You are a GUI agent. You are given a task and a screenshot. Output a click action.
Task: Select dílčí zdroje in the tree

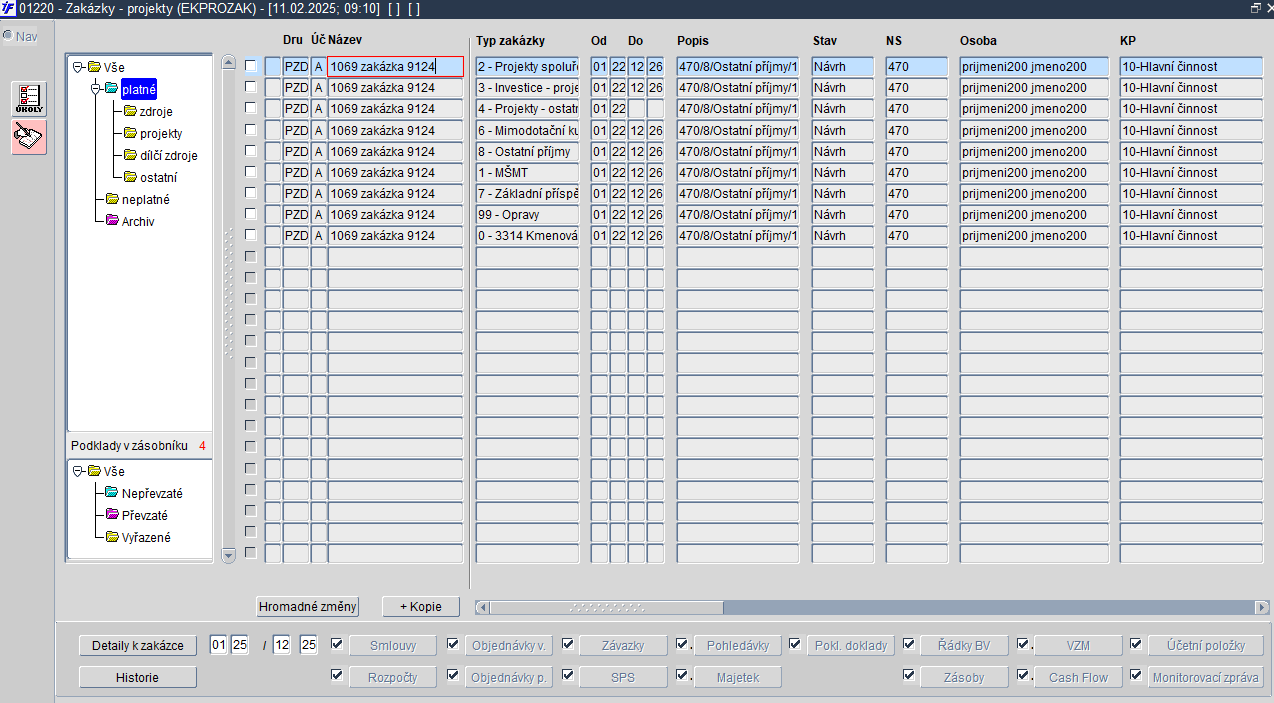pos(169,155)
